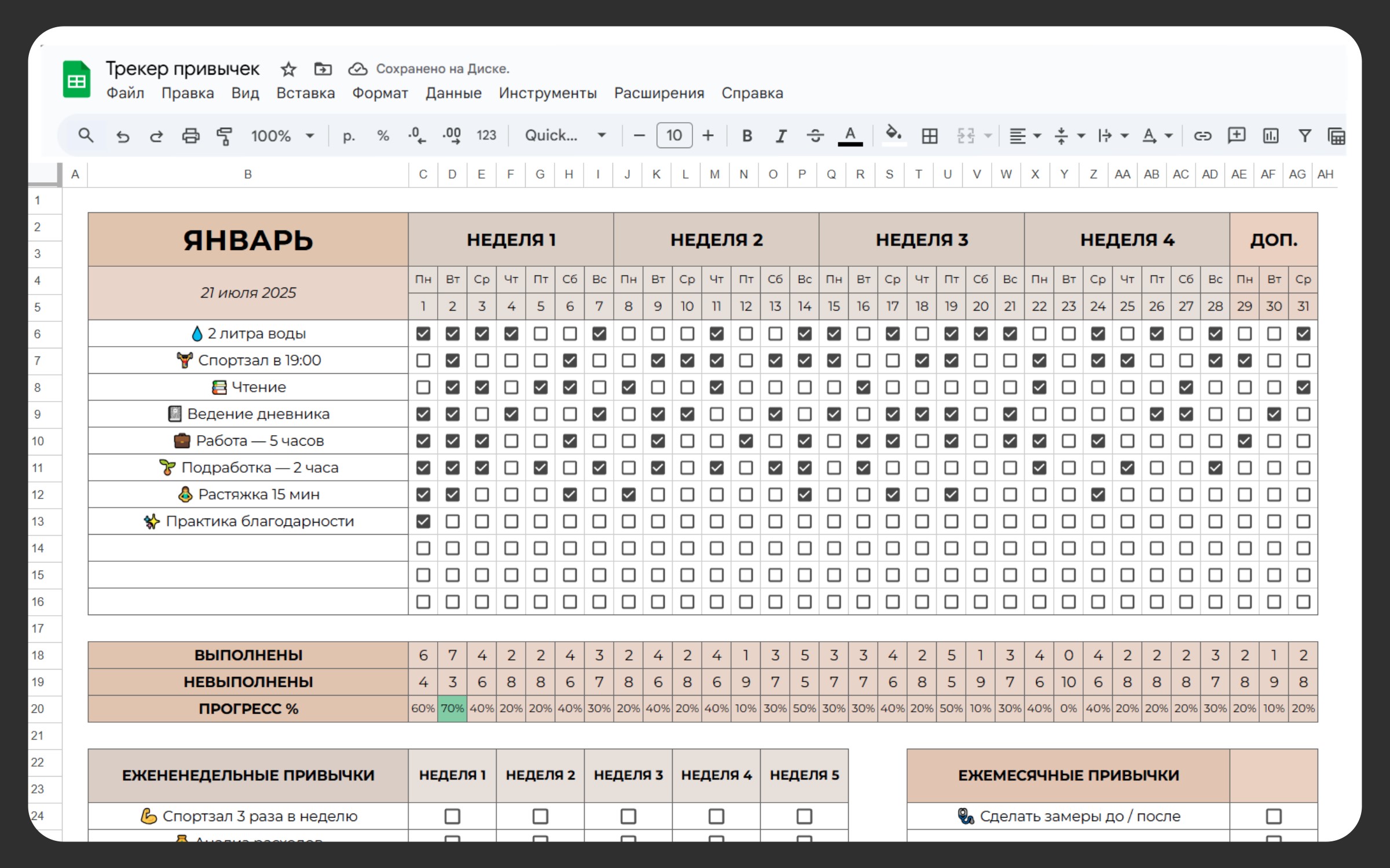Click the print icon
Viewport: 1390px width, 868px height.
click(x=190, y=136)
